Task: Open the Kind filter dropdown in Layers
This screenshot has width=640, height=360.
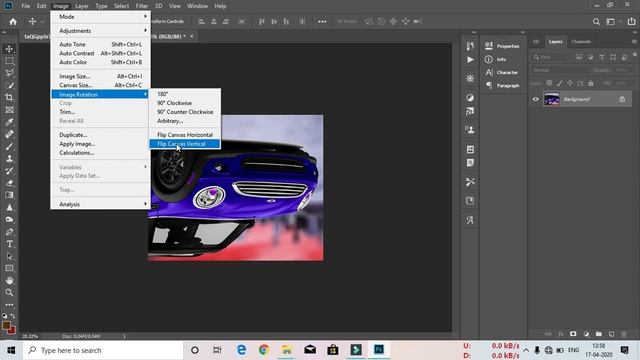Action: pyautogui.click(x=551, y=57)
